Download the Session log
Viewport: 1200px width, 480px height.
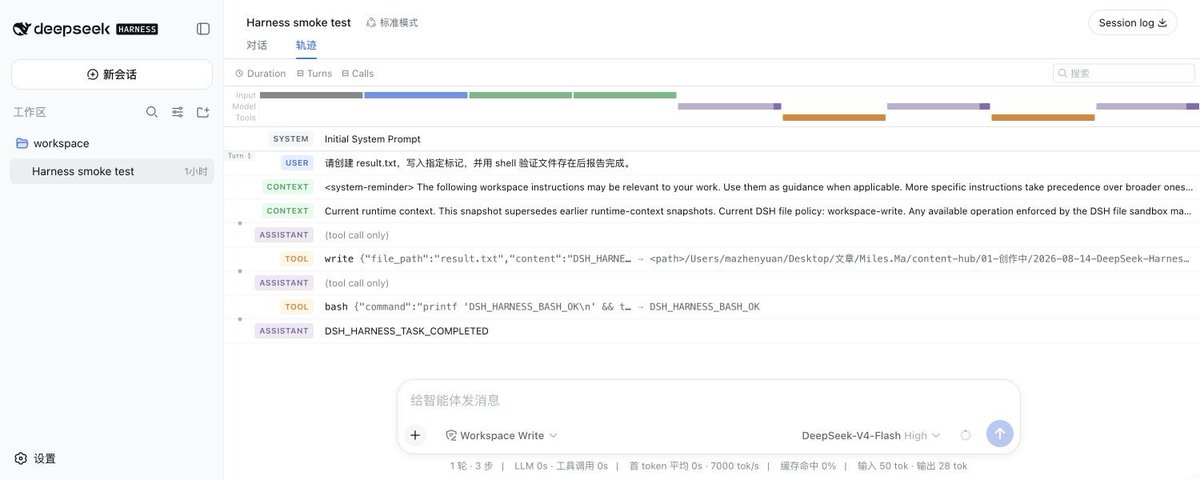click(x=1133, y=22)
